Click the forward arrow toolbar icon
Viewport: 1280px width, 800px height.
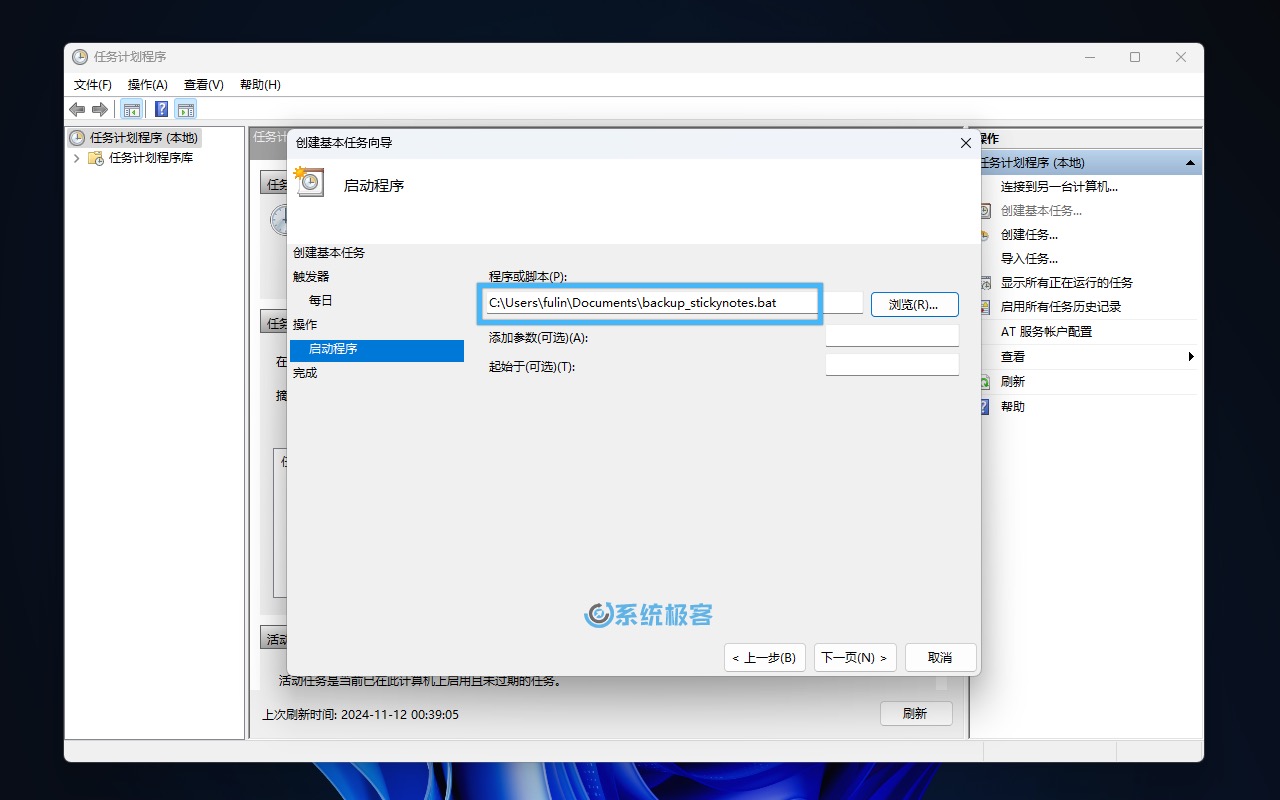(x=100, y=109)
